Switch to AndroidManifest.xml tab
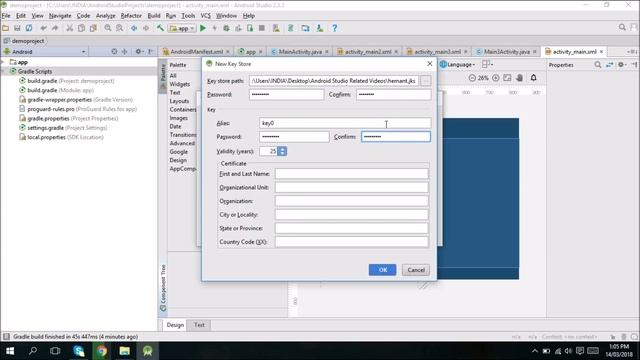Image resolution: width=640 pixels, height=360 pixels. pyautogui.click(x=196, y=52)
